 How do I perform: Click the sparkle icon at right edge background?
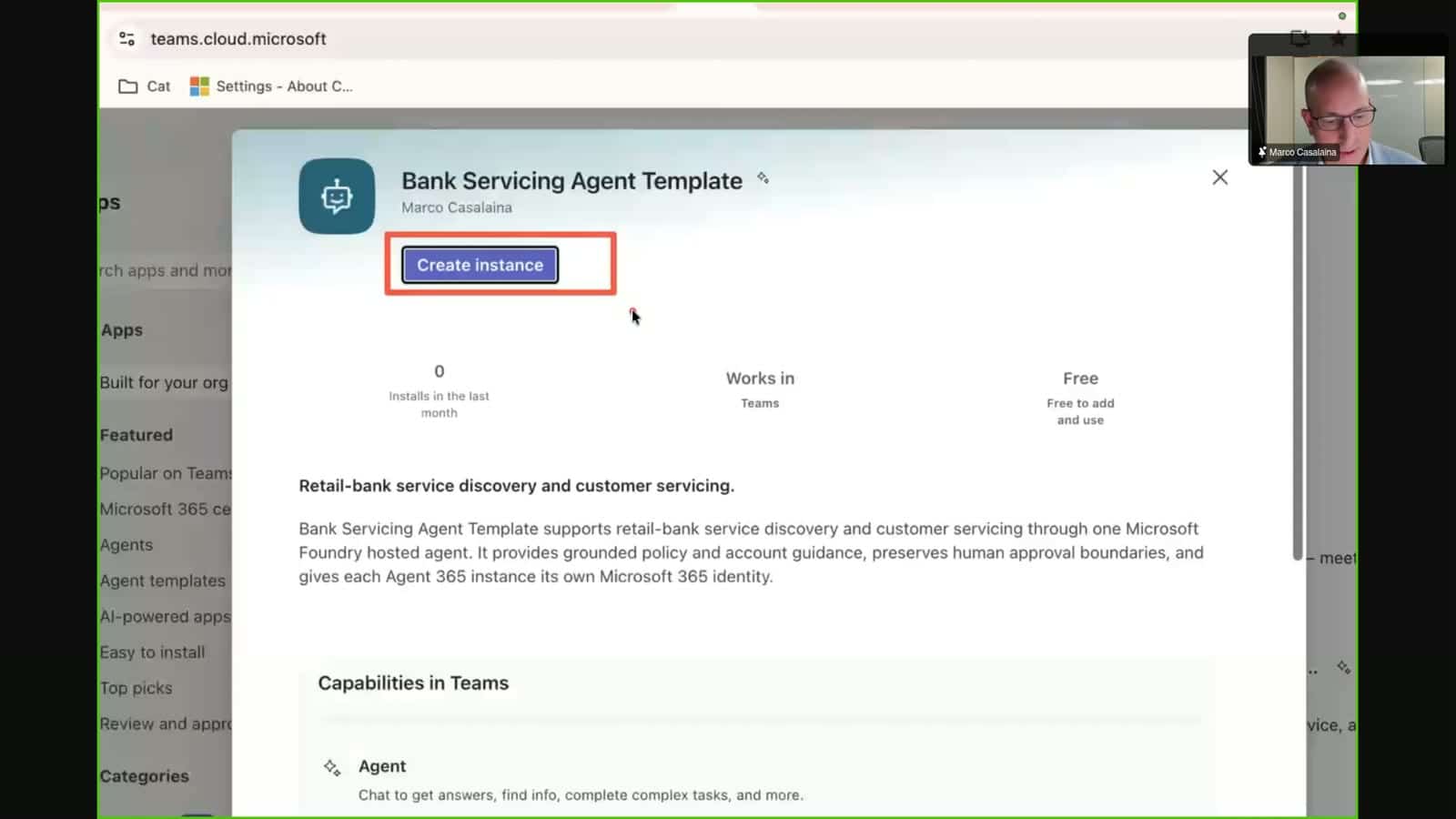[1343, 667]
